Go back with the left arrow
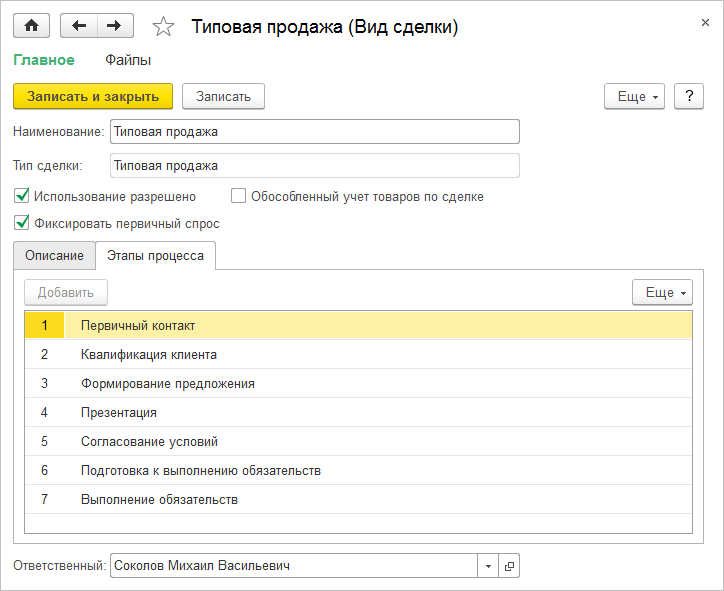Viewport: 724px width, 591px height. pos(79,26)
